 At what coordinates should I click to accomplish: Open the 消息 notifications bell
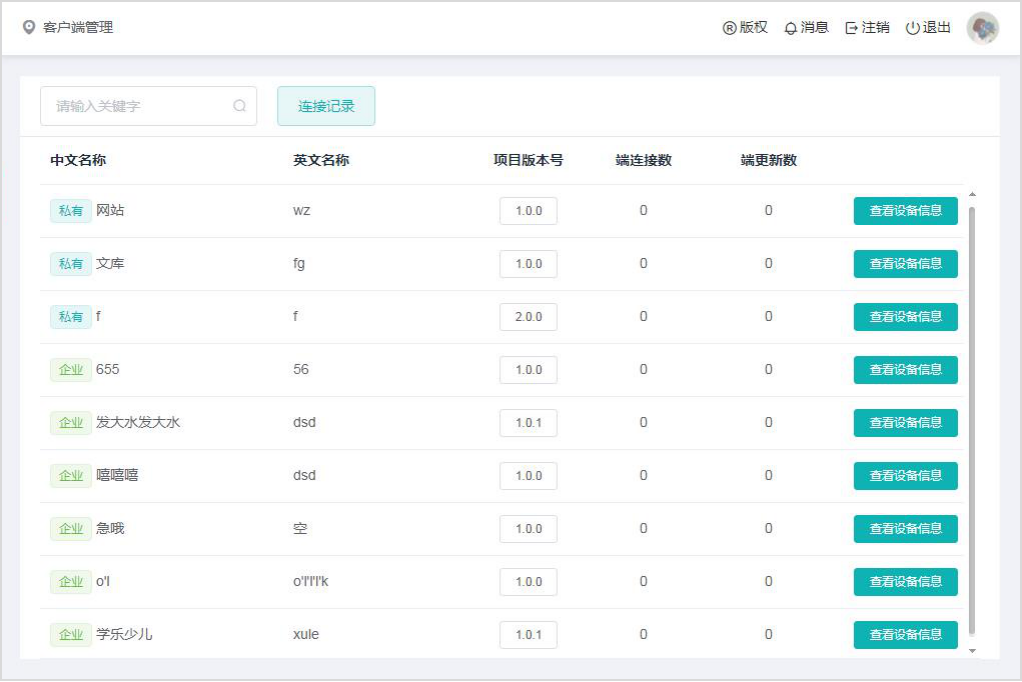pos(806,28)
